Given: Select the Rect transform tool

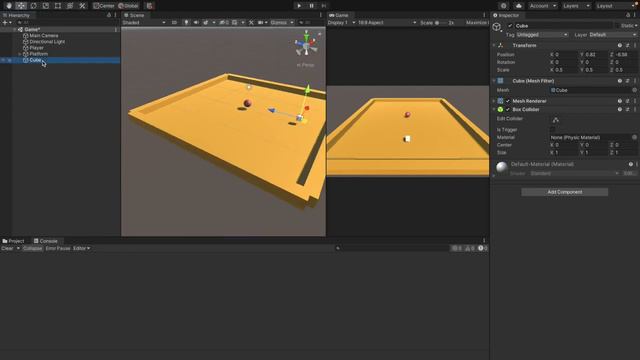Looking at the screenshot, I should (58, 6).
